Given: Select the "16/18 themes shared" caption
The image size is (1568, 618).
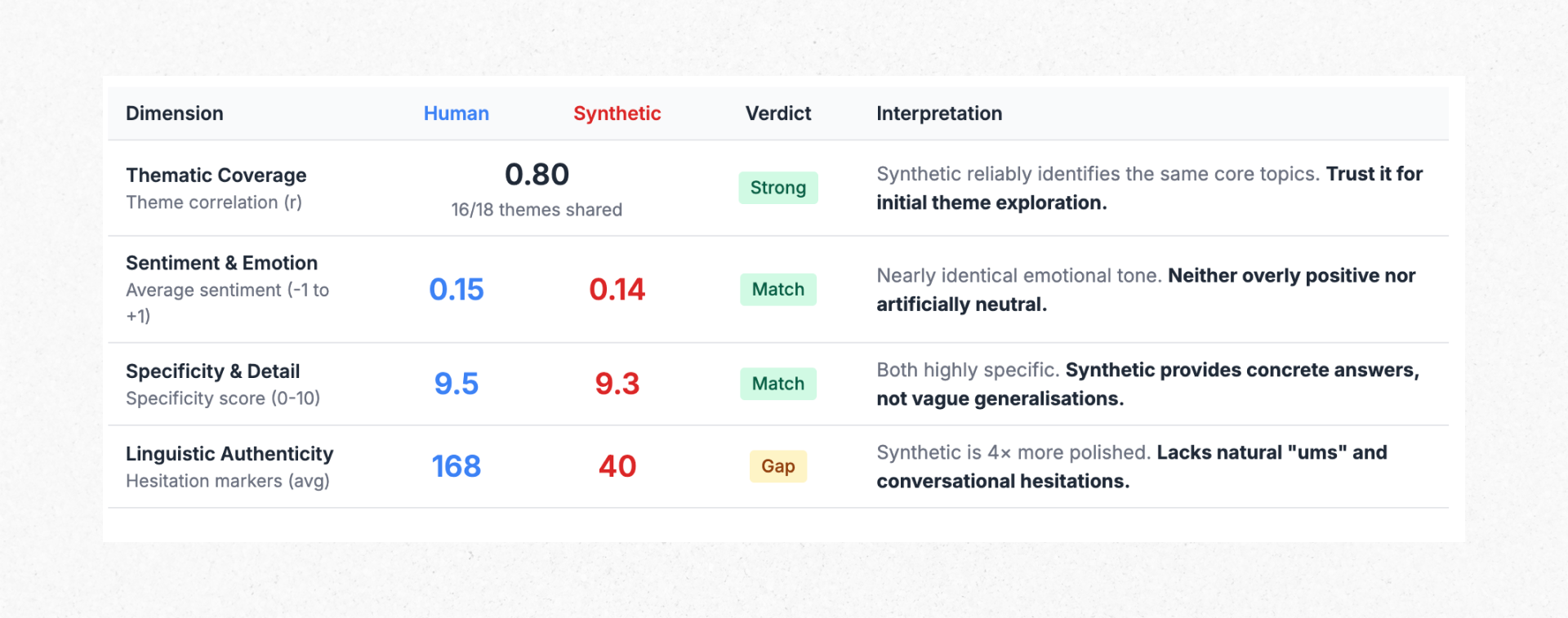Looking at the screenshot, I should click(537, 210).
